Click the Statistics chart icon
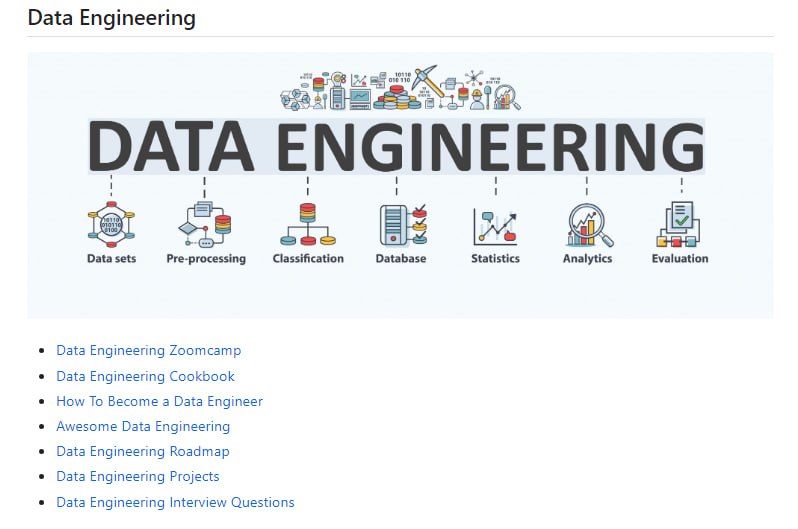 click(x=495, y=225)
